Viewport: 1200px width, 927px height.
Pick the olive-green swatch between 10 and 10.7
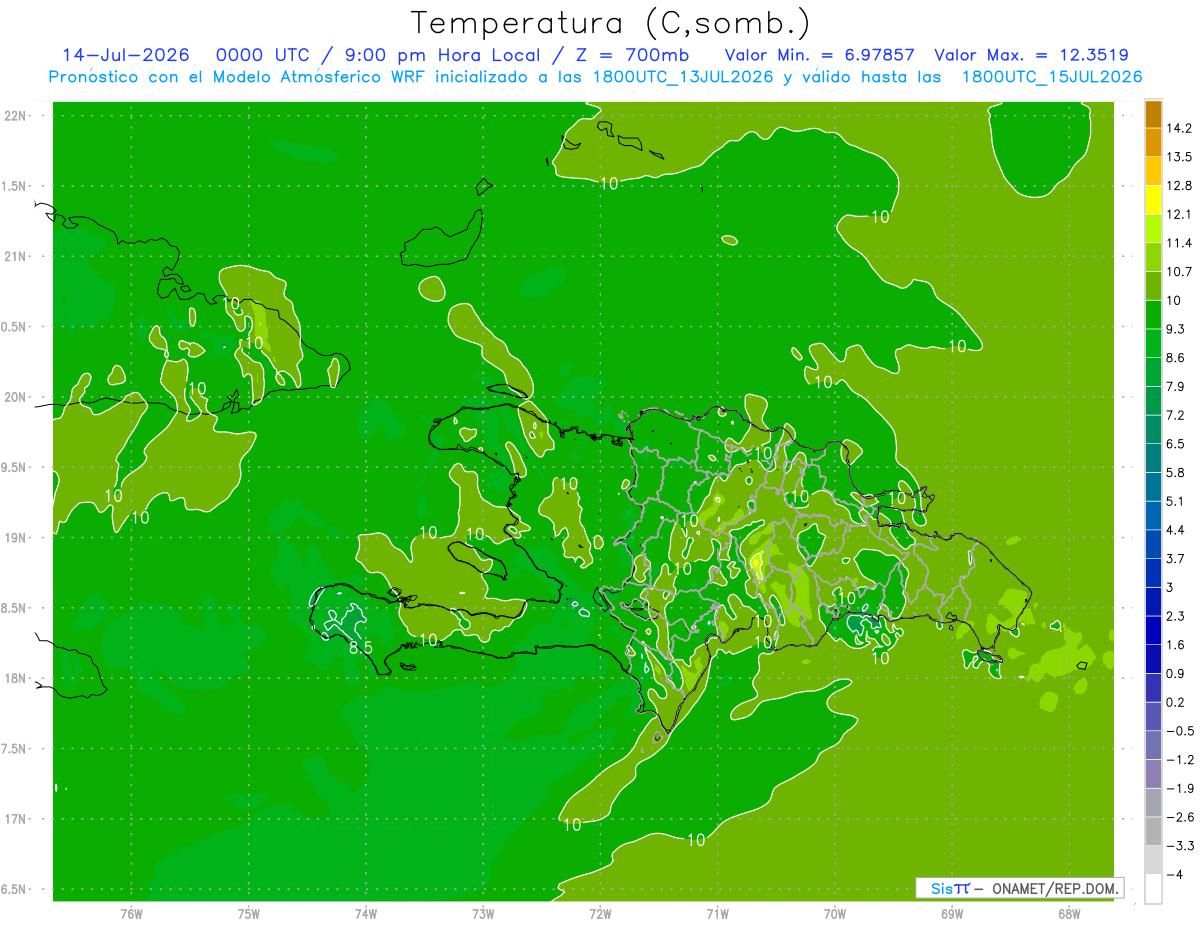click(1153, 286)
